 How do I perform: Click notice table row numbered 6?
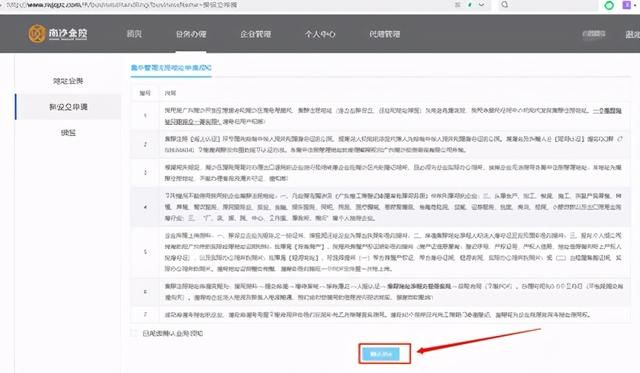[x=380, y=292]
